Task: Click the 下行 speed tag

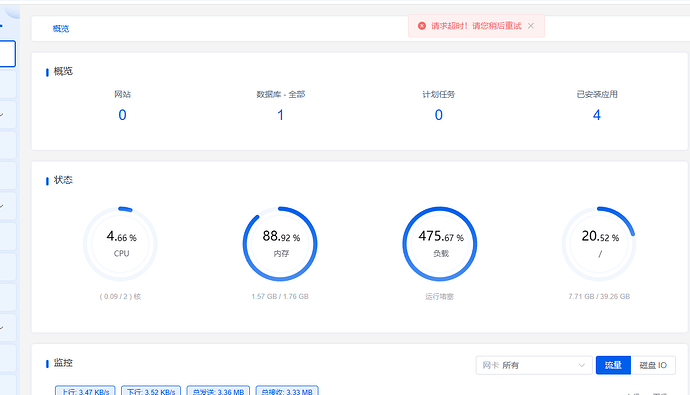Action: (151, 391)
